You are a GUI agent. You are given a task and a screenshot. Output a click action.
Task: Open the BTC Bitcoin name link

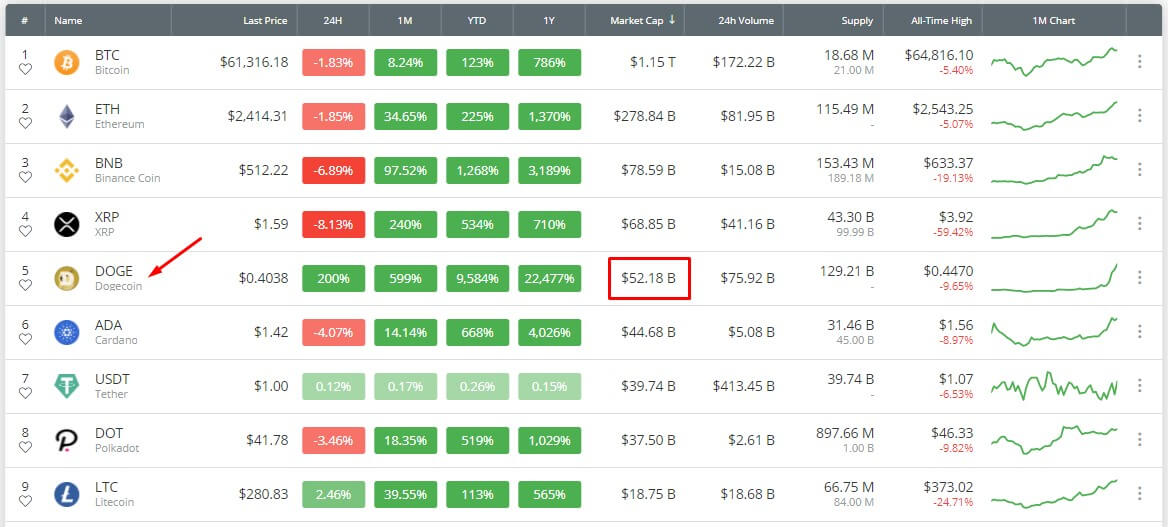tap(112, 62)
